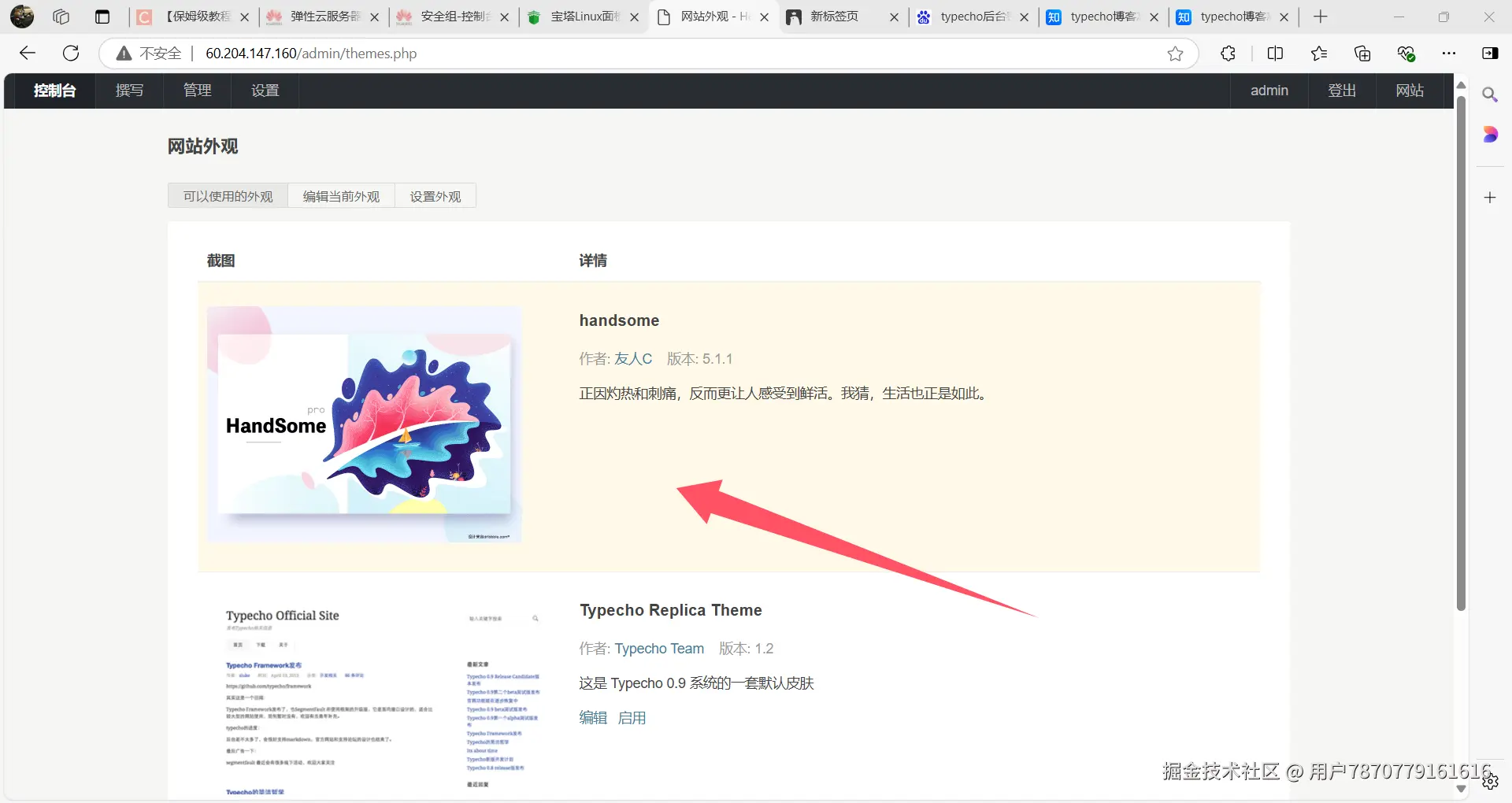Switch to the 保姆级教程 browser tab
The image size is (1512, 803).
(193, 17)
